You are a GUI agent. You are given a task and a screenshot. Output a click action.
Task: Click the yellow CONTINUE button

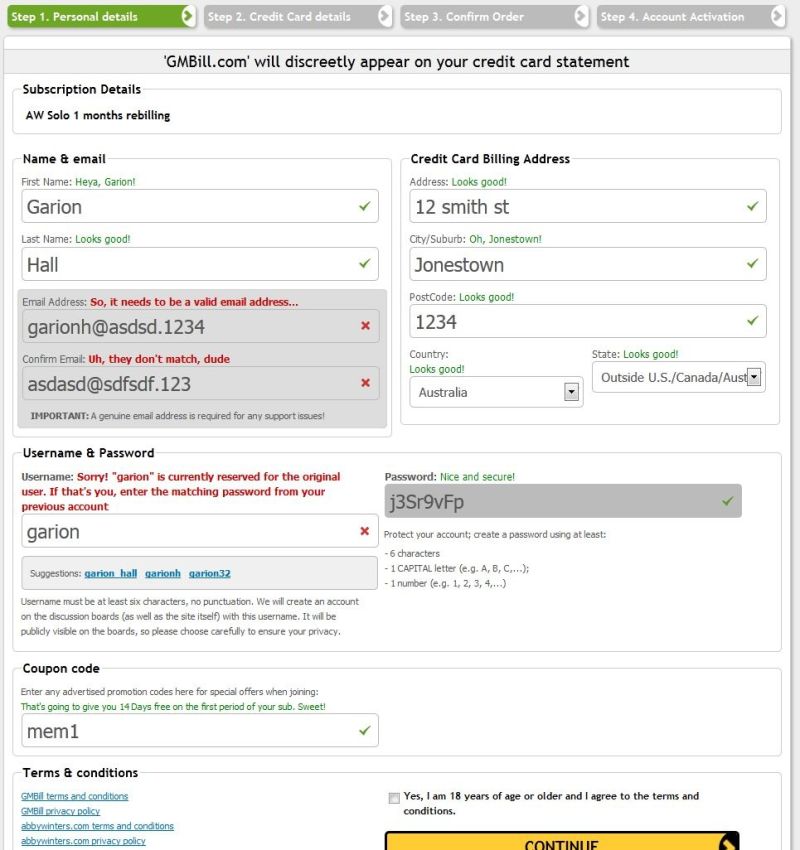pyautogui.click(x=562, y=841)
